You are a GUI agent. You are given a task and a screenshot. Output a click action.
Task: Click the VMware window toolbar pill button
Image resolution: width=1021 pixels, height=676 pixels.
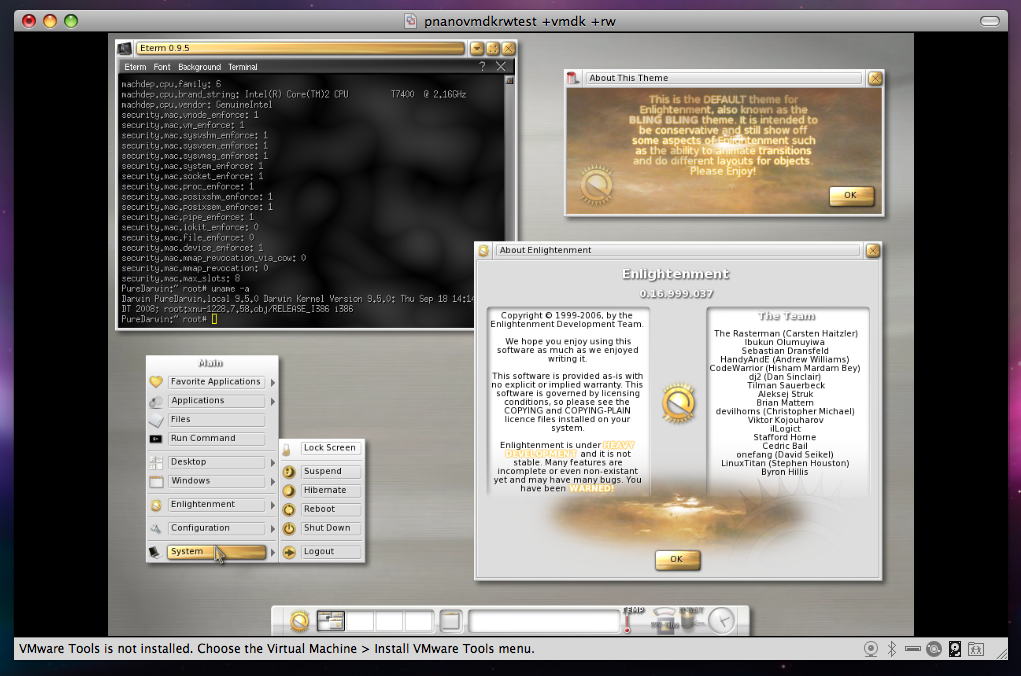[x=990, y=21]
